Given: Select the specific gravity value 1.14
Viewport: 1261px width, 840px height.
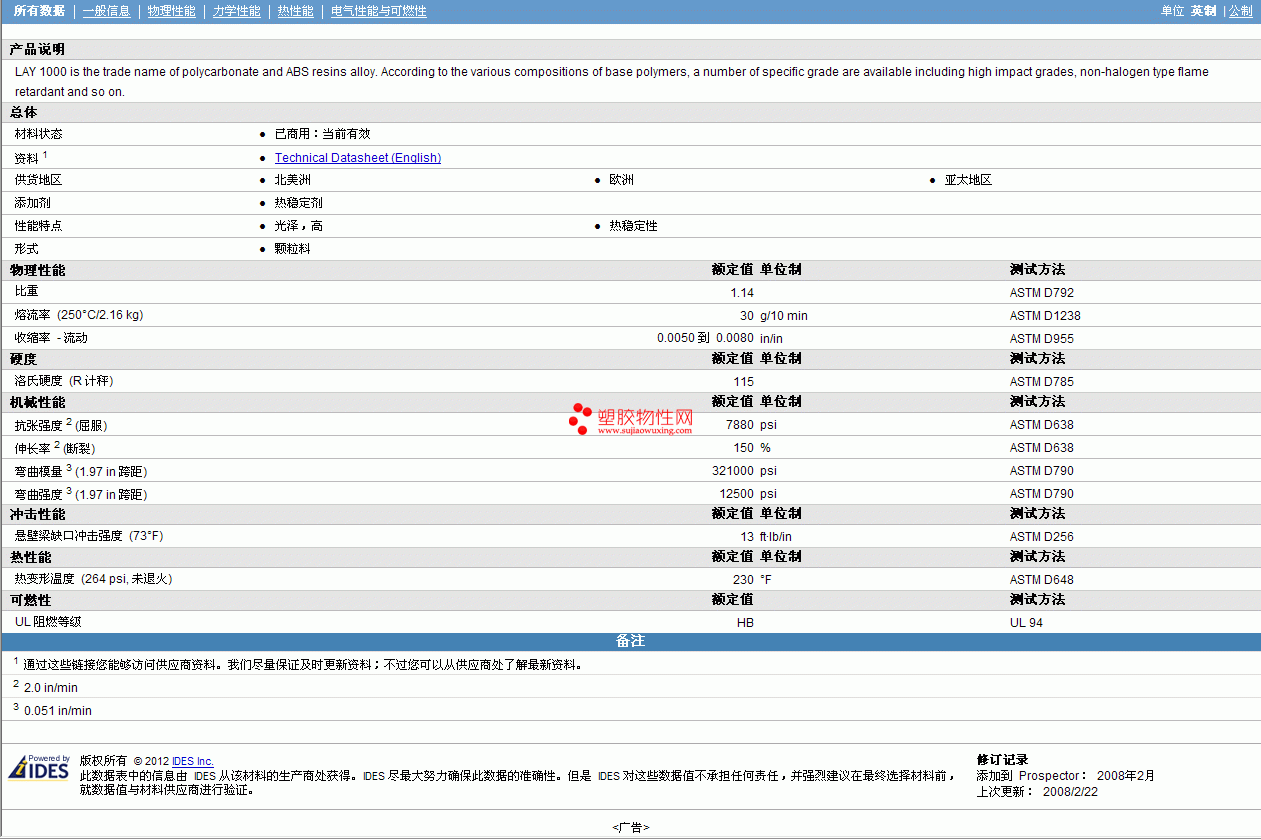Looking at the screenshot, I should (742, 293).
